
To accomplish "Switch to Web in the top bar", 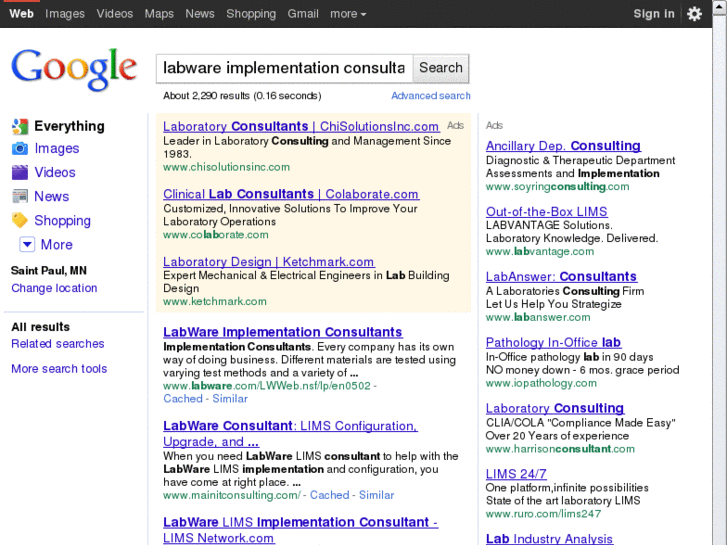I will (21, 14).
